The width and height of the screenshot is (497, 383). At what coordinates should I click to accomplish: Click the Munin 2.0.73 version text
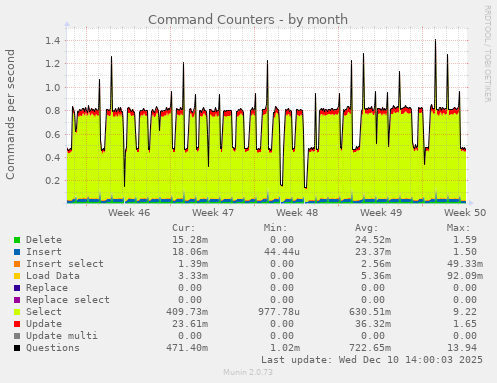(248, 372)
